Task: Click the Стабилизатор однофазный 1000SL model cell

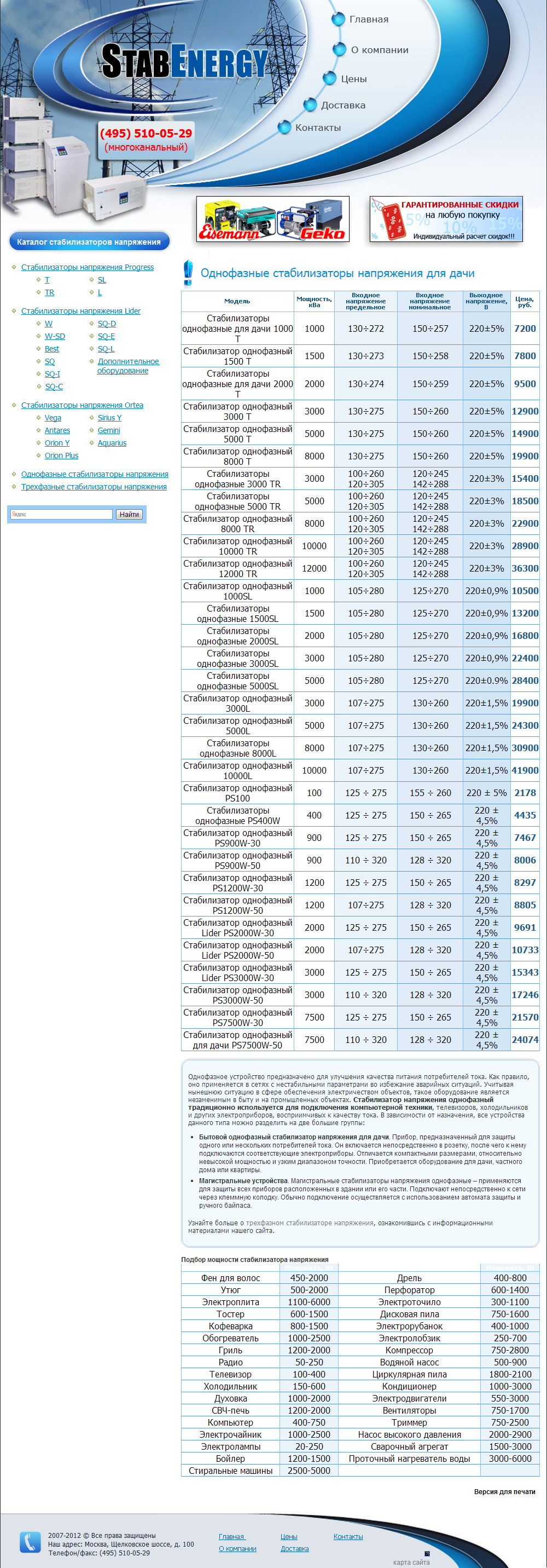Action: [237, 591]
